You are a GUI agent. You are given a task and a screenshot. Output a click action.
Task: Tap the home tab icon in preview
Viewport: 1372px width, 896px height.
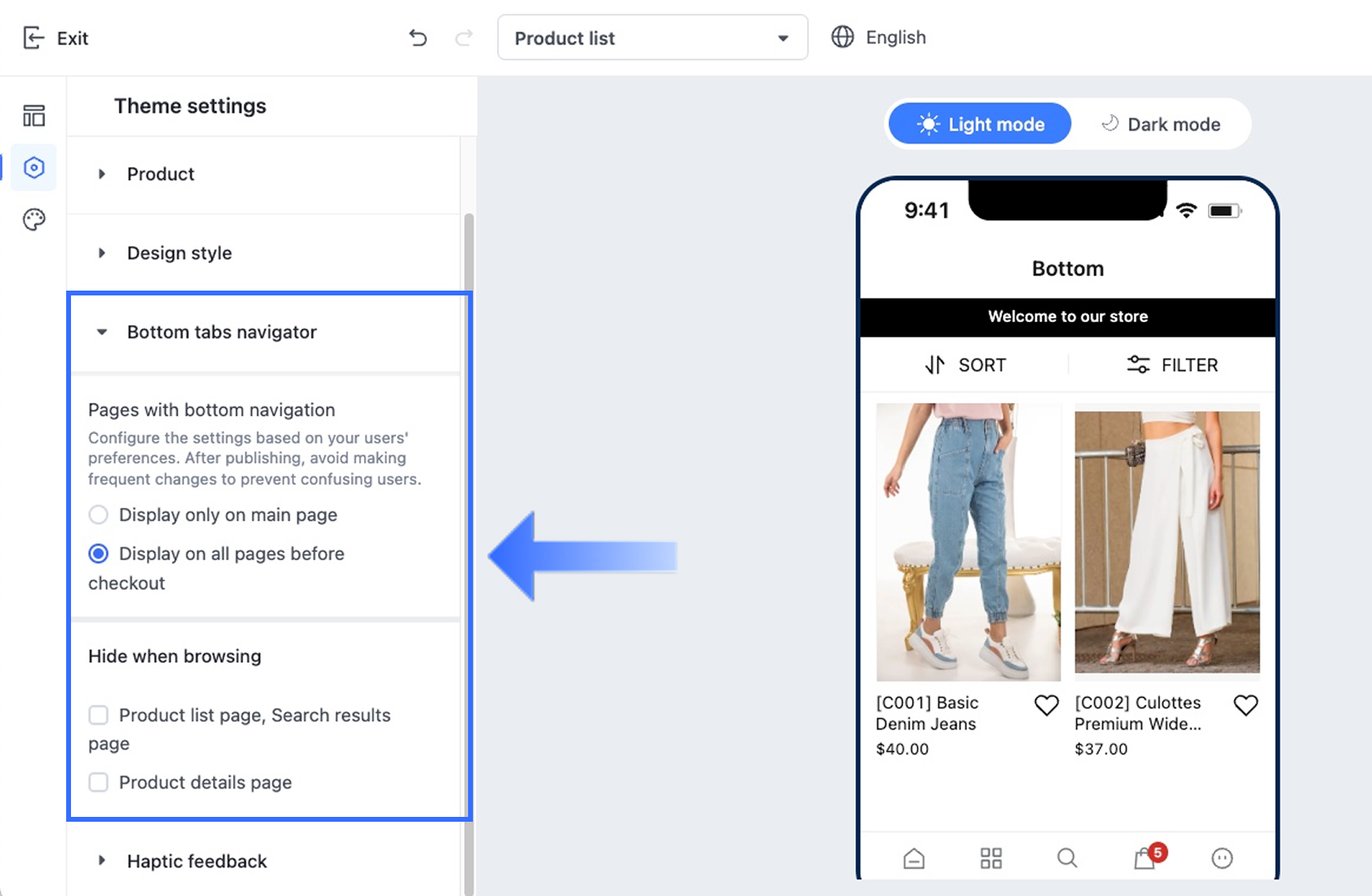pyautogui.click(x=914, y=858)
